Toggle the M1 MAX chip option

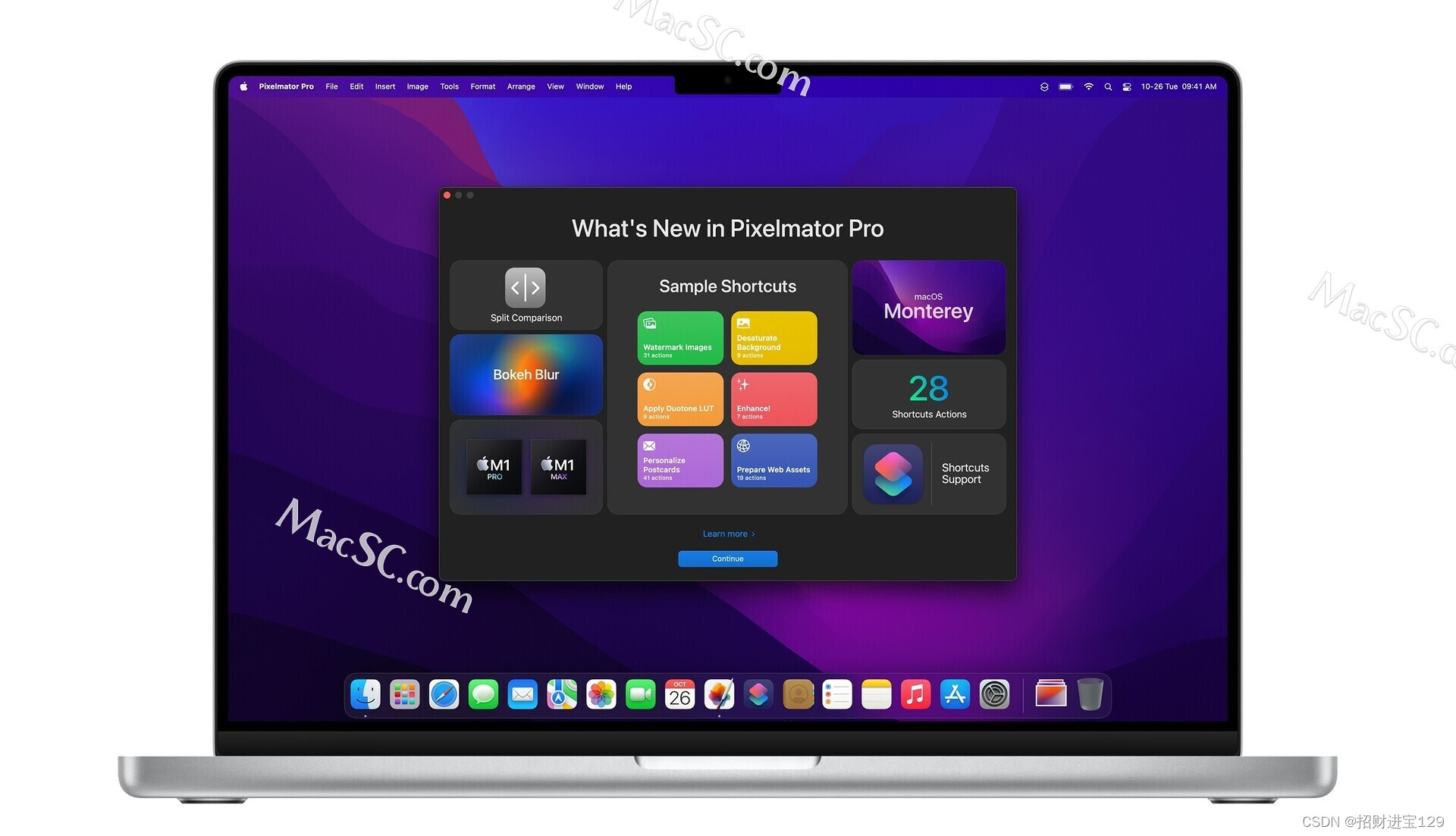(558, 466)
